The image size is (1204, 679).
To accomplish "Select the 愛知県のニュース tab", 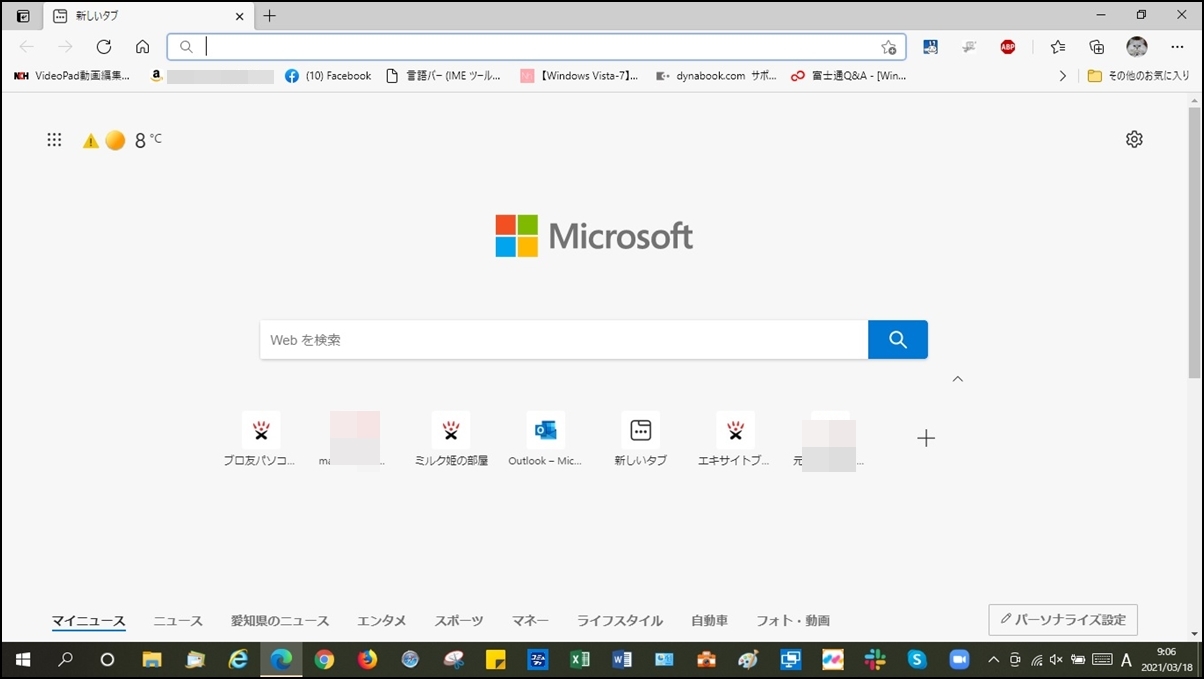I will 280,621.
